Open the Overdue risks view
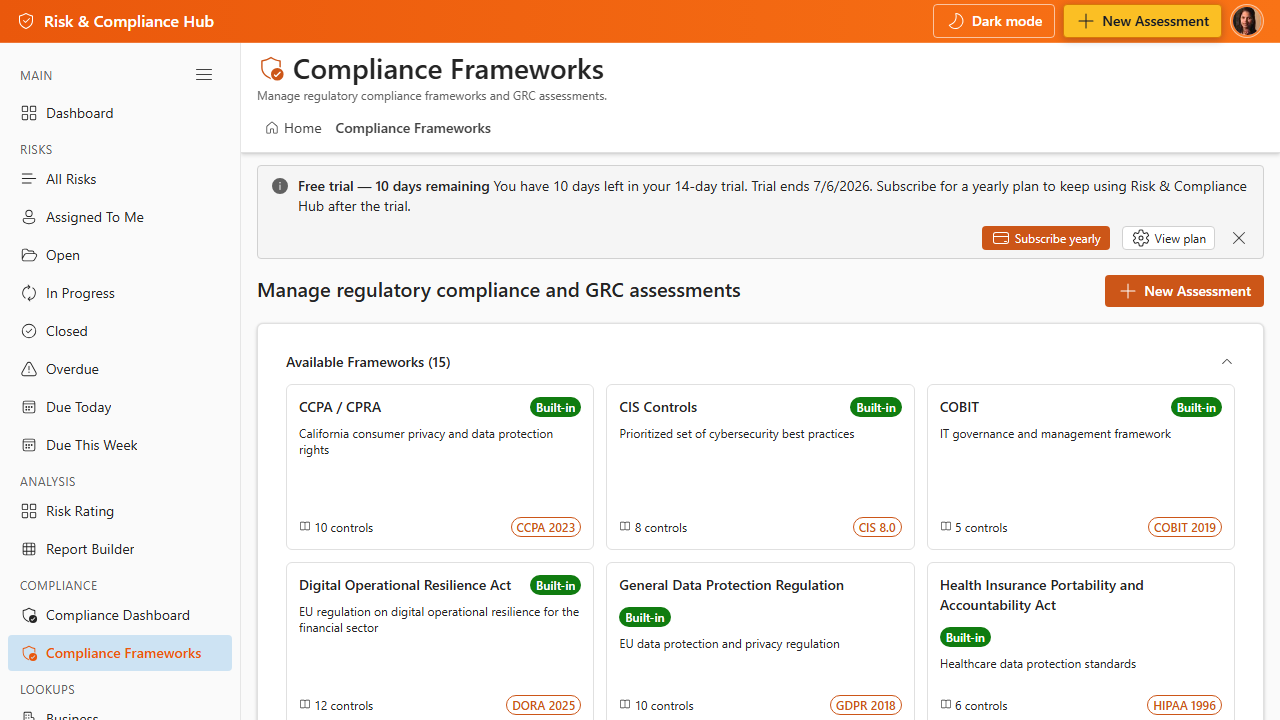The width and height of the screenshot is (1280, 720). [120, 369]
